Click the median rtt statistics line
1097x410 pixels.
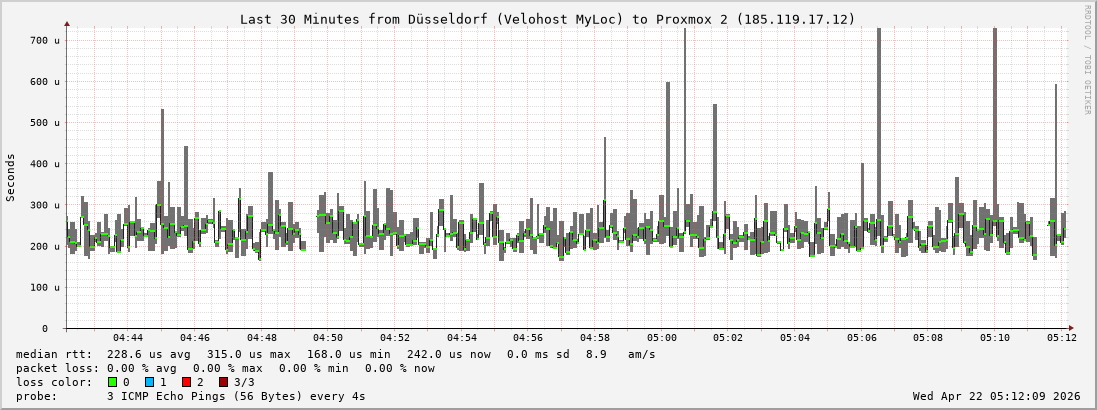336,354
